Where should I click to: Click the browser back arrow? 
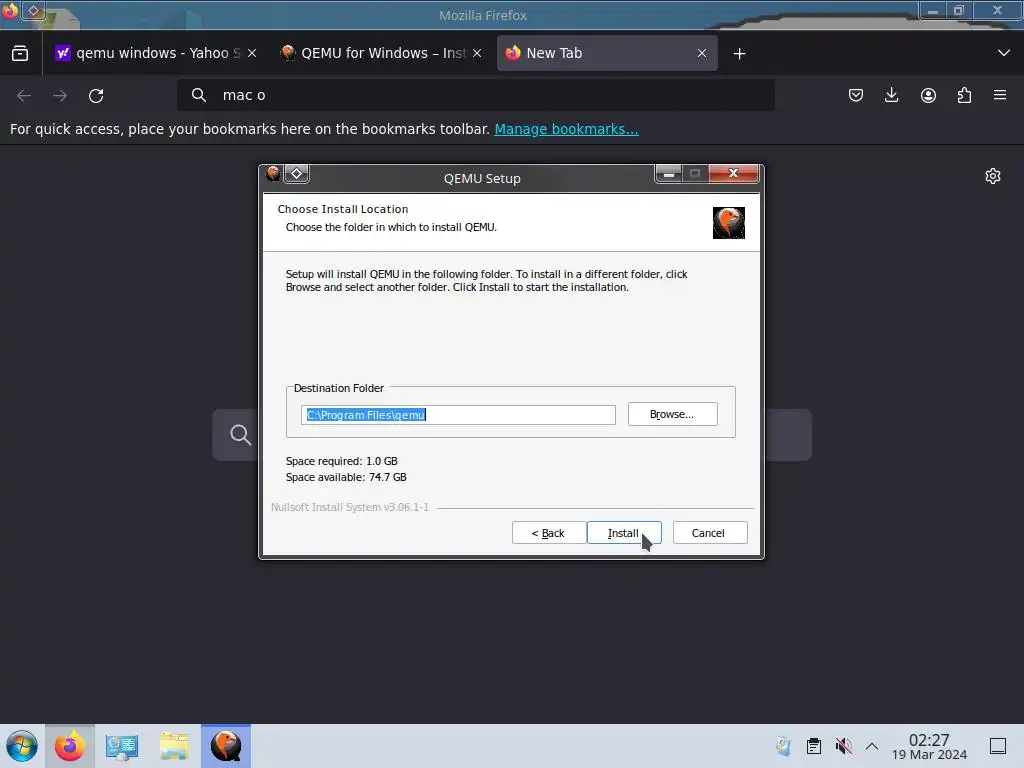pyautogui.click(x=24, y=95)
